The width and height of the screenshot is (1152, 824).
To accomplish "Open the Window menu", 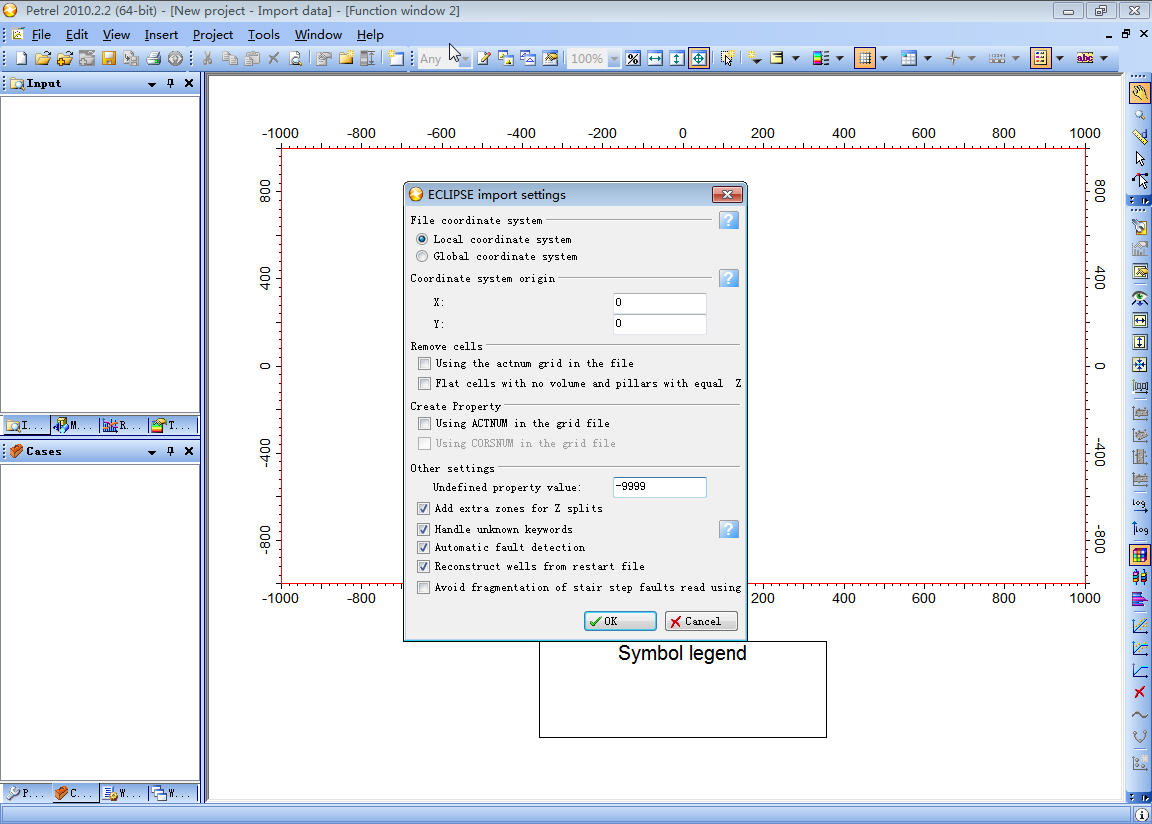I will pos(318,35).
